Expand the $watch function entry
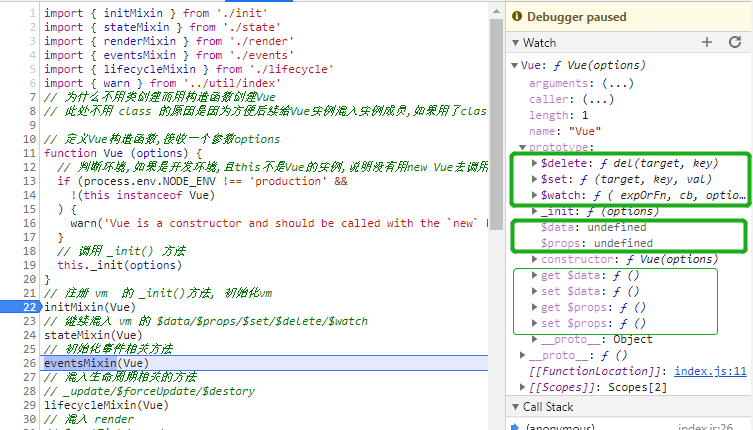The height and width of the screenshot is (430, 753). pos(534,195)
